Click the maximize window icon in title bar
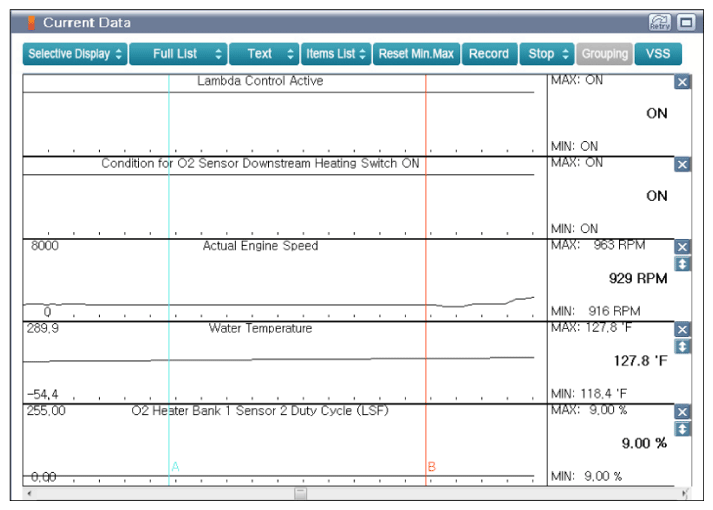This screenshot has height=510, width=713. [687, 22]
